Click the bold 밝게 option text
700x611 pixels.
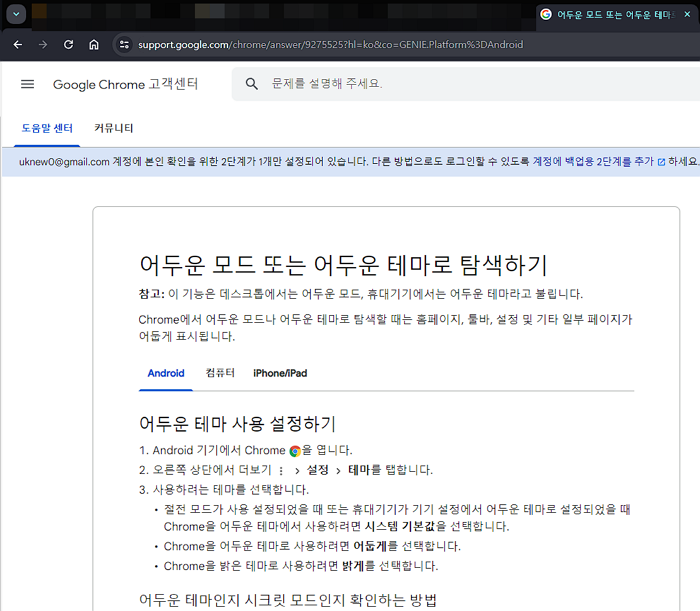[353, 566]
